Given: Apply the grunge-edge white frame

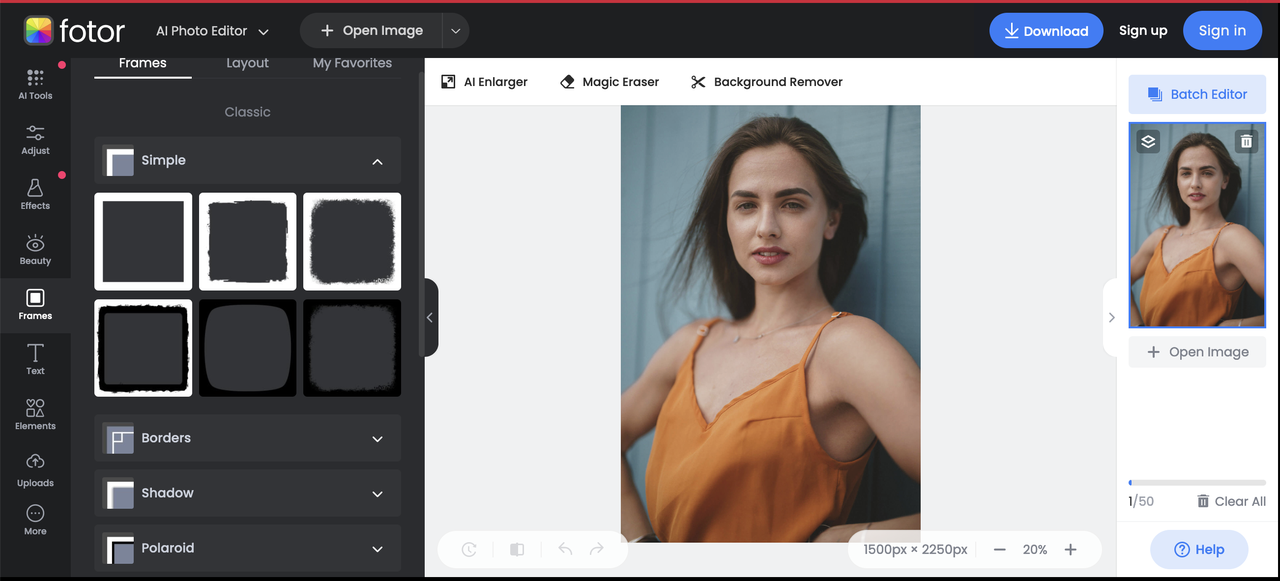Looking at the screenshot, I should click(x=352, y=241).
